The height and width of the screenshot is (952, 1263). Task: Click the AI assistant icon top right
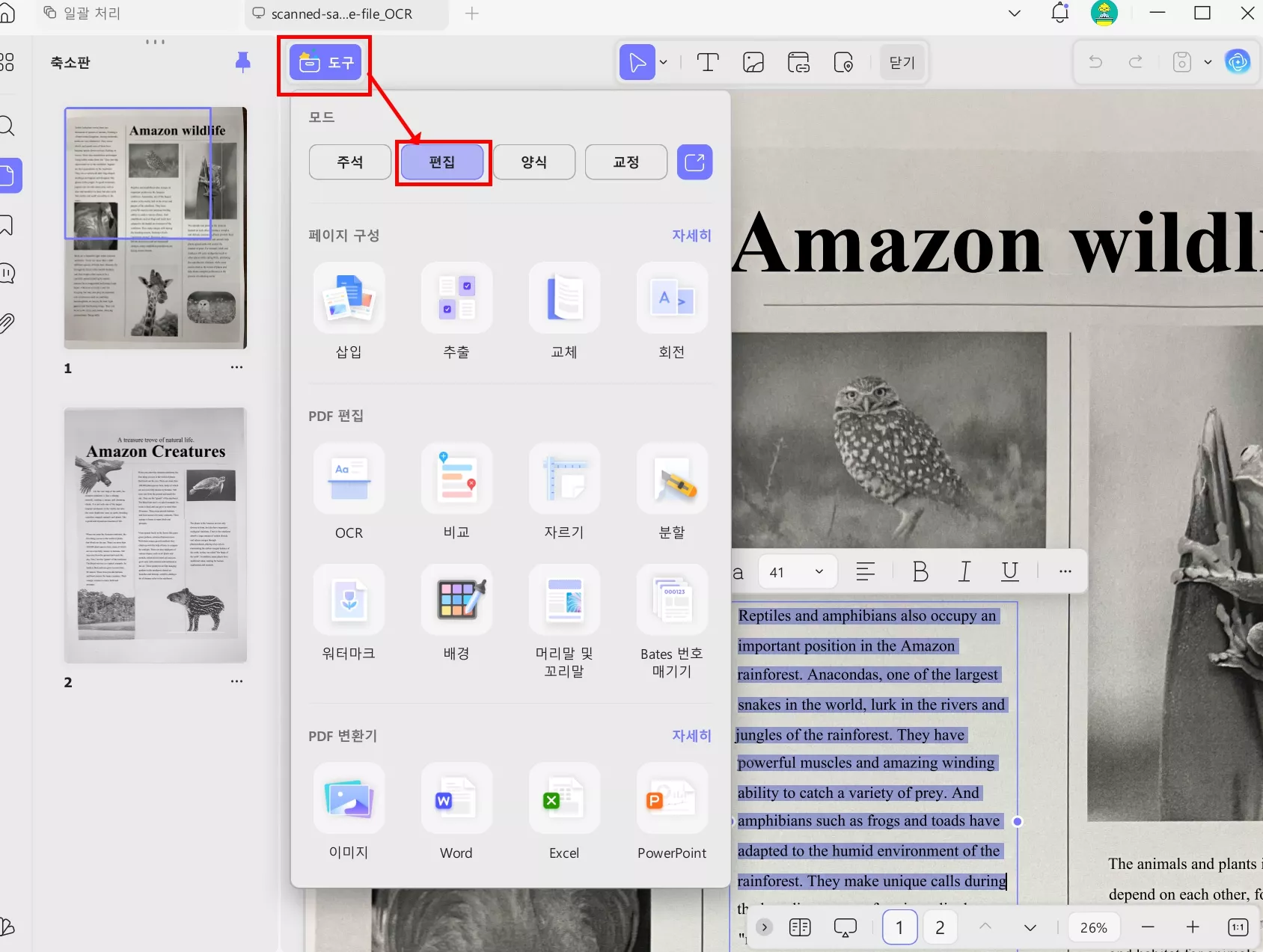pyautogui.click(x=1238, y=62)
